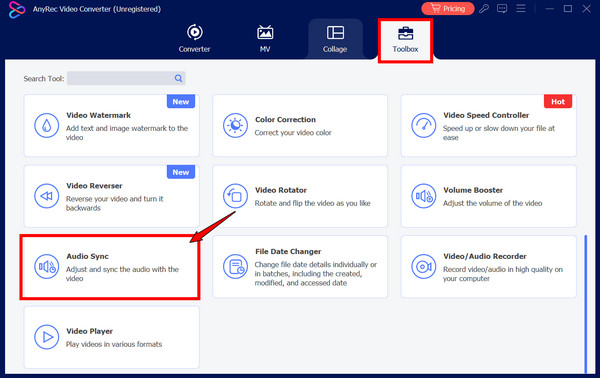Click the Video Reverser title text
The width and height of the screenshot is (600, 378).
tap(94, 186)
